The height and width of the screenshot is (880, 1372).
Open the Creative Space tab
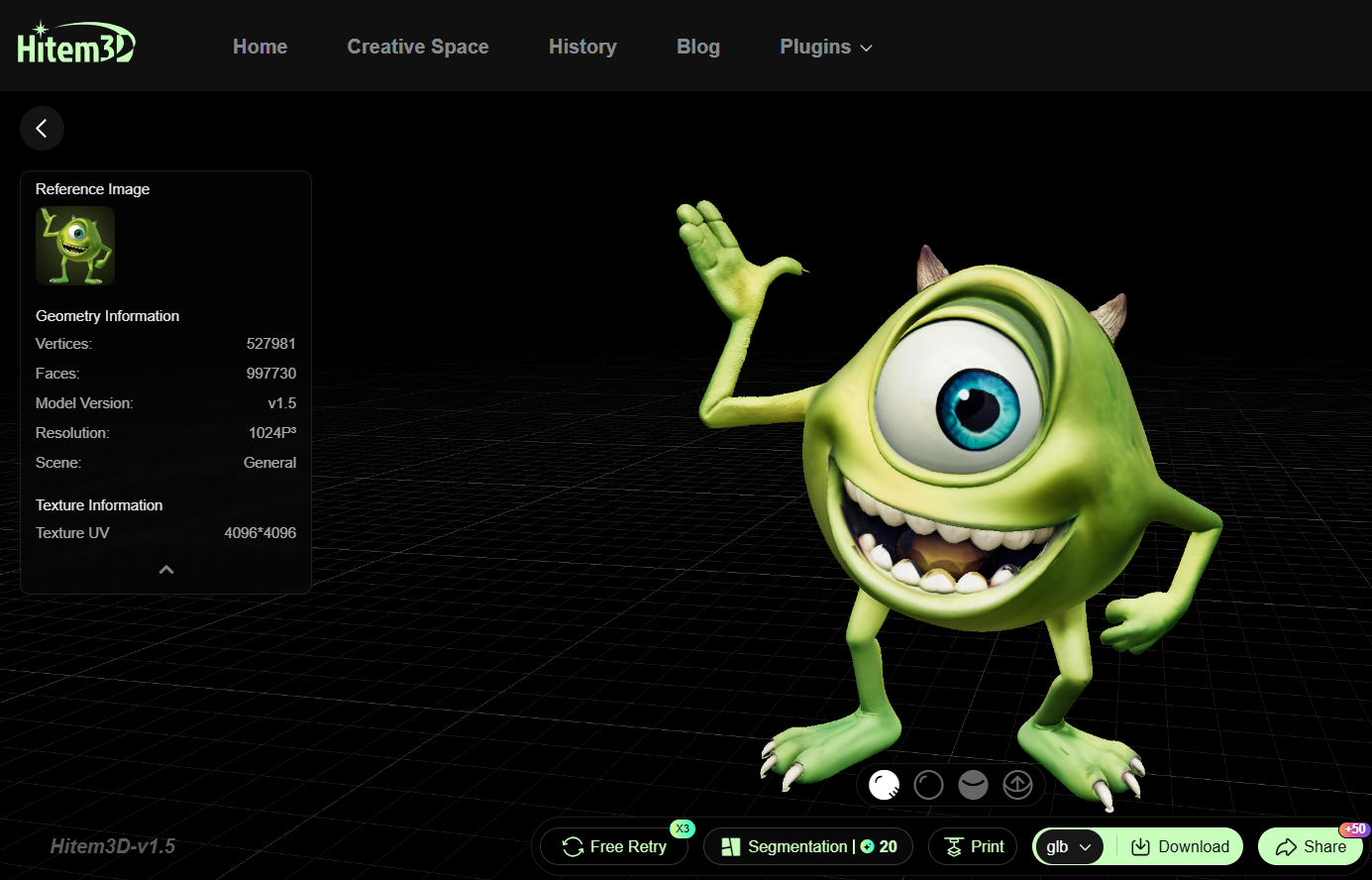417,47
